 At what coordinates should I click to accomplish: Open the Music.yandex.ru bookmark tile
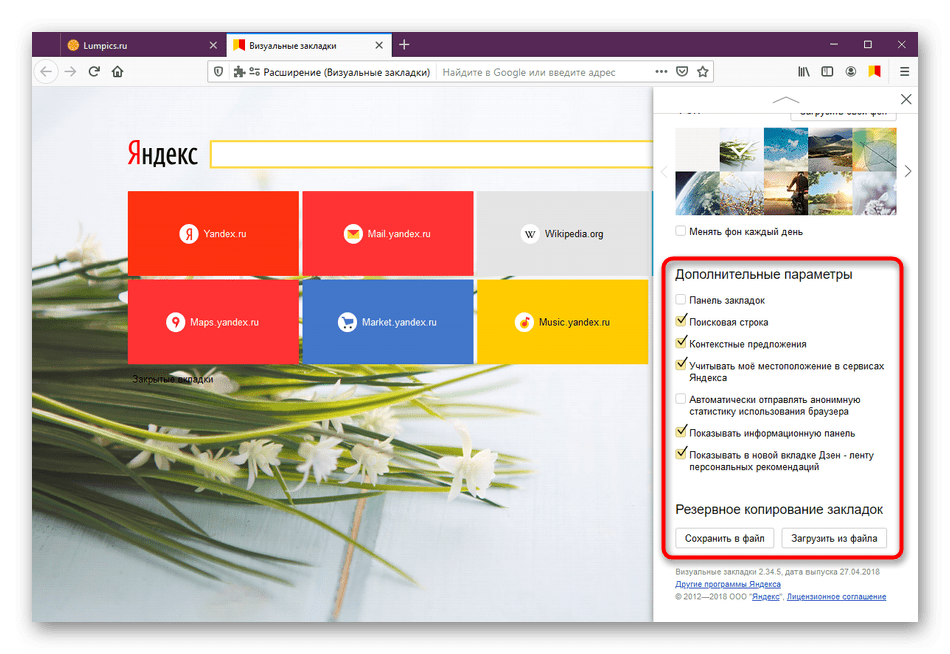[562, 322]
